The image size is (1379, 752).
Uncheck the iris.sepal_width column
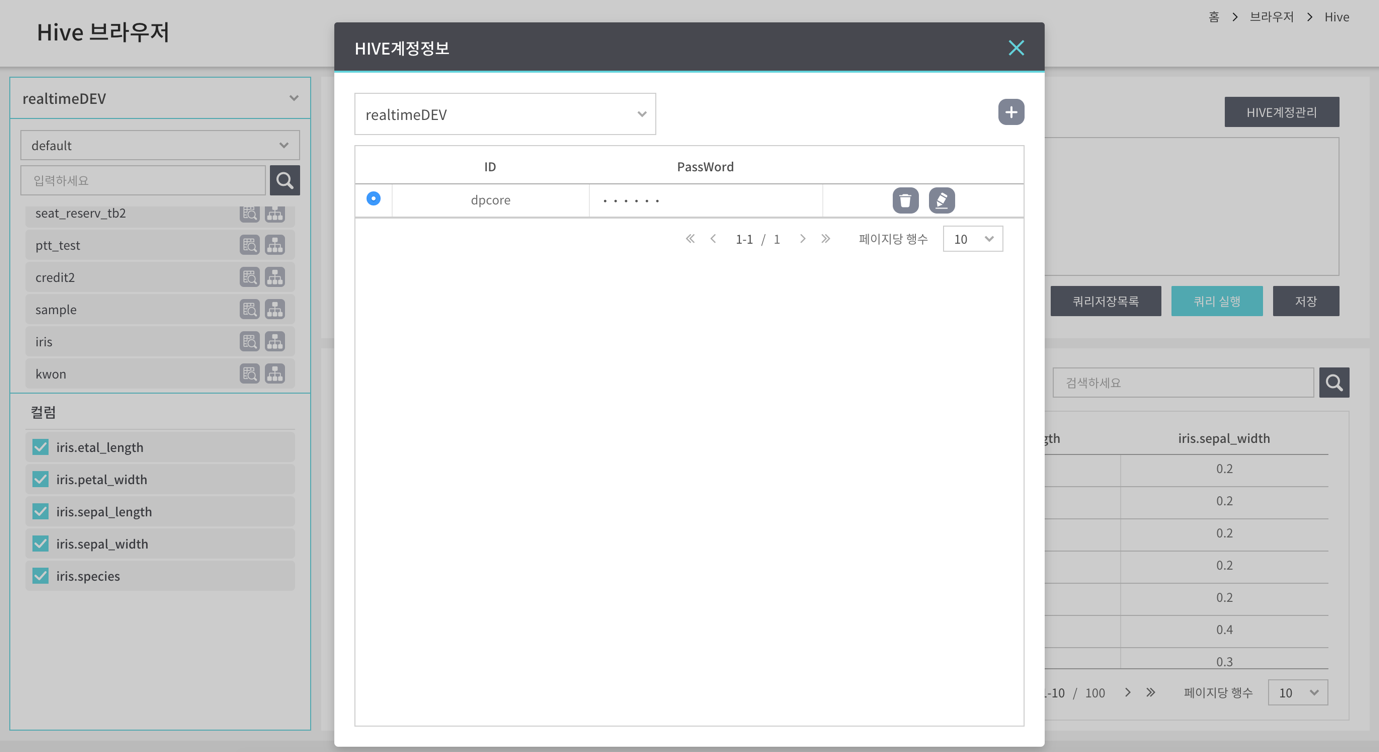point(40,543)
